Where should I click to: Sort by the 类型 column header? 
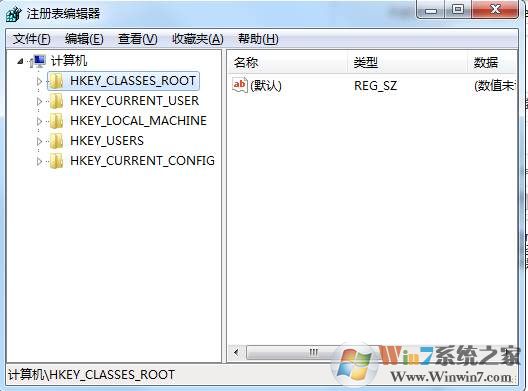pyautogui.click(x=407, y=62)
